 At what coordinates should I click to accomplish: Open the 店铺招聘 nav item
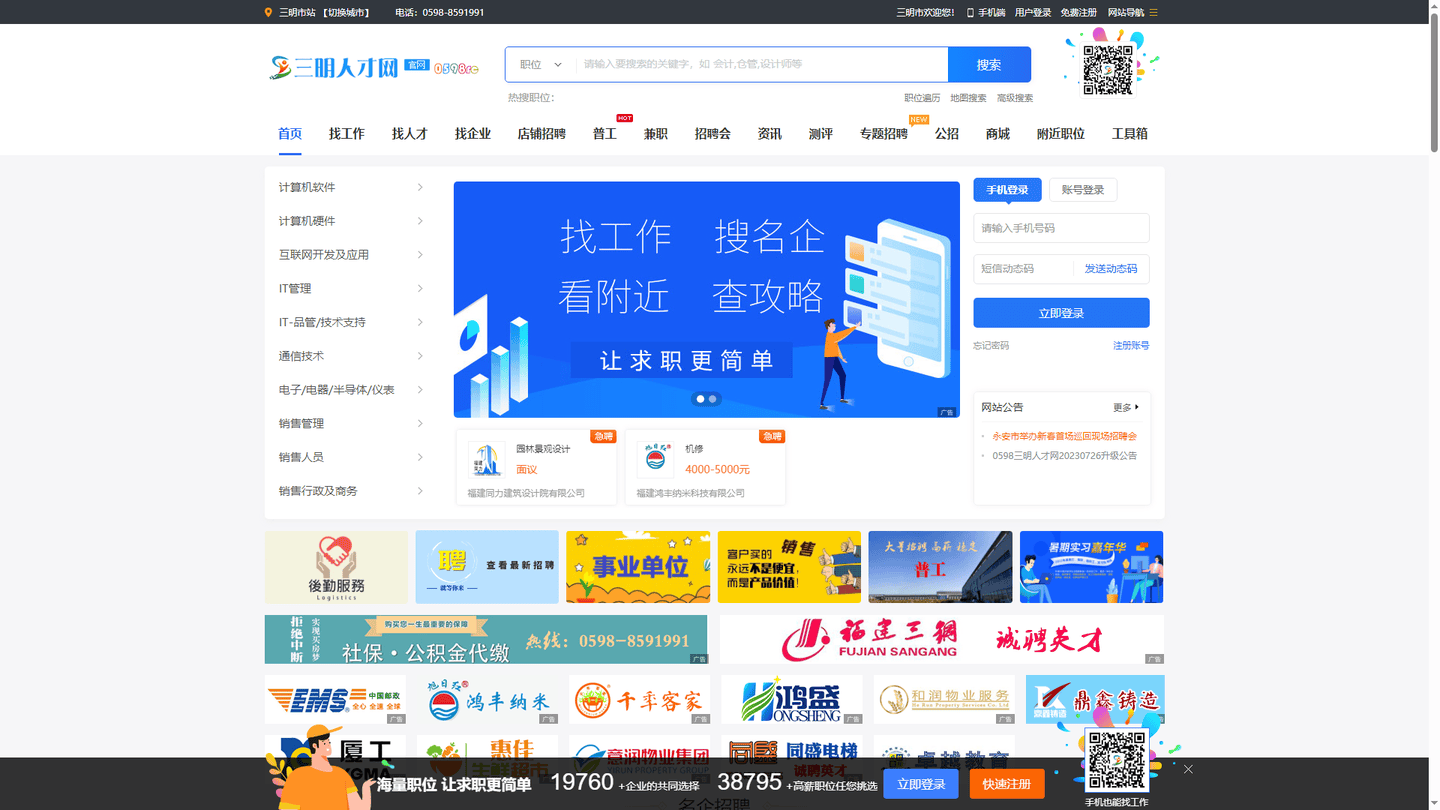pyautogui.click(x=542, y=134)
